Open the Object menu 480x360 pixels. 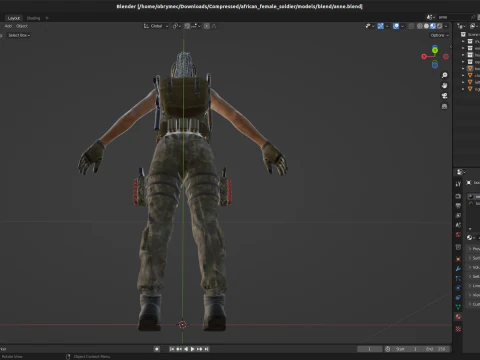[22, 26]
